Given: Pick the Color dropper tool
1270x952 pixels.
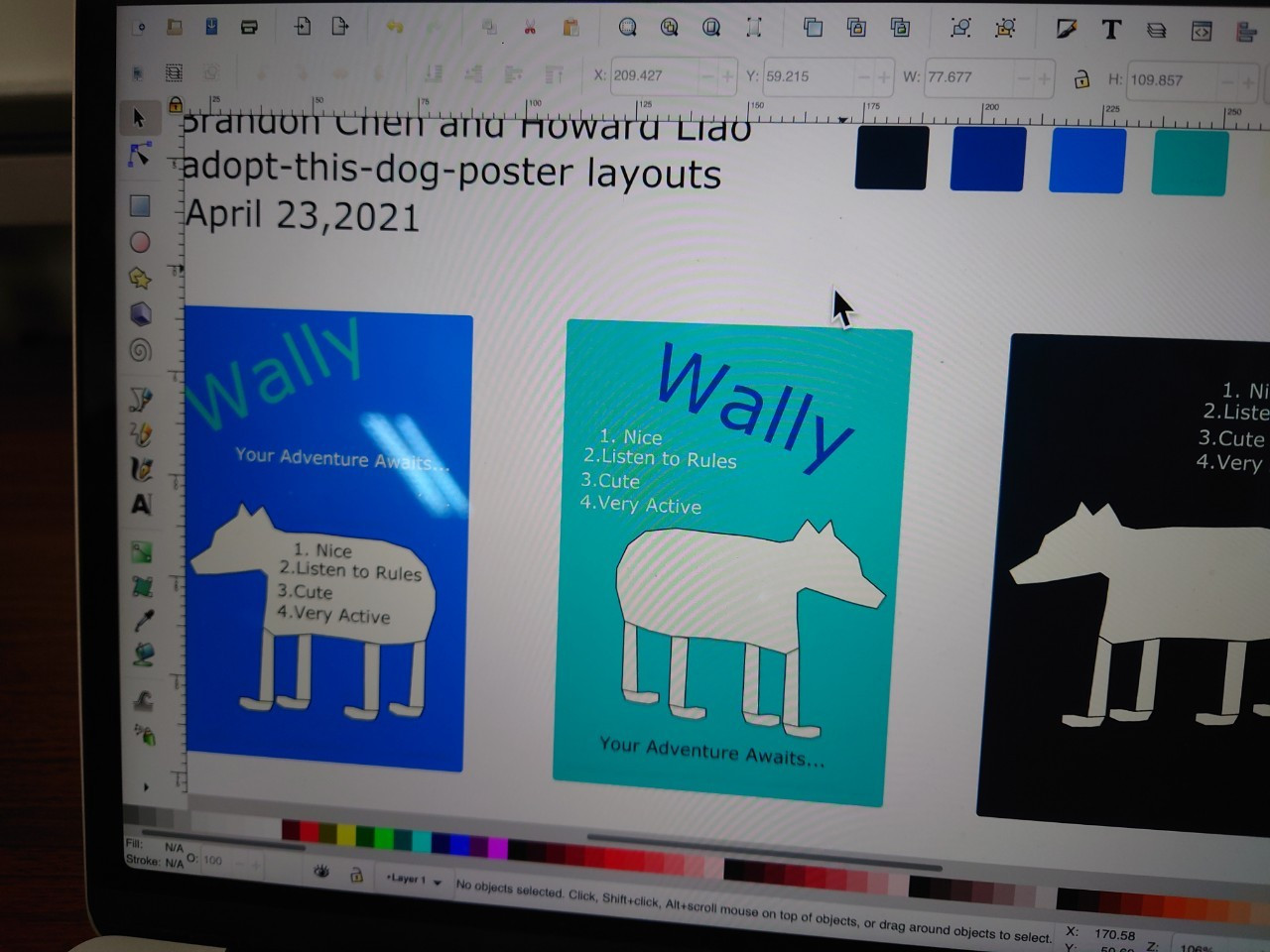Looking at the screenshot, I should [144, 621].
